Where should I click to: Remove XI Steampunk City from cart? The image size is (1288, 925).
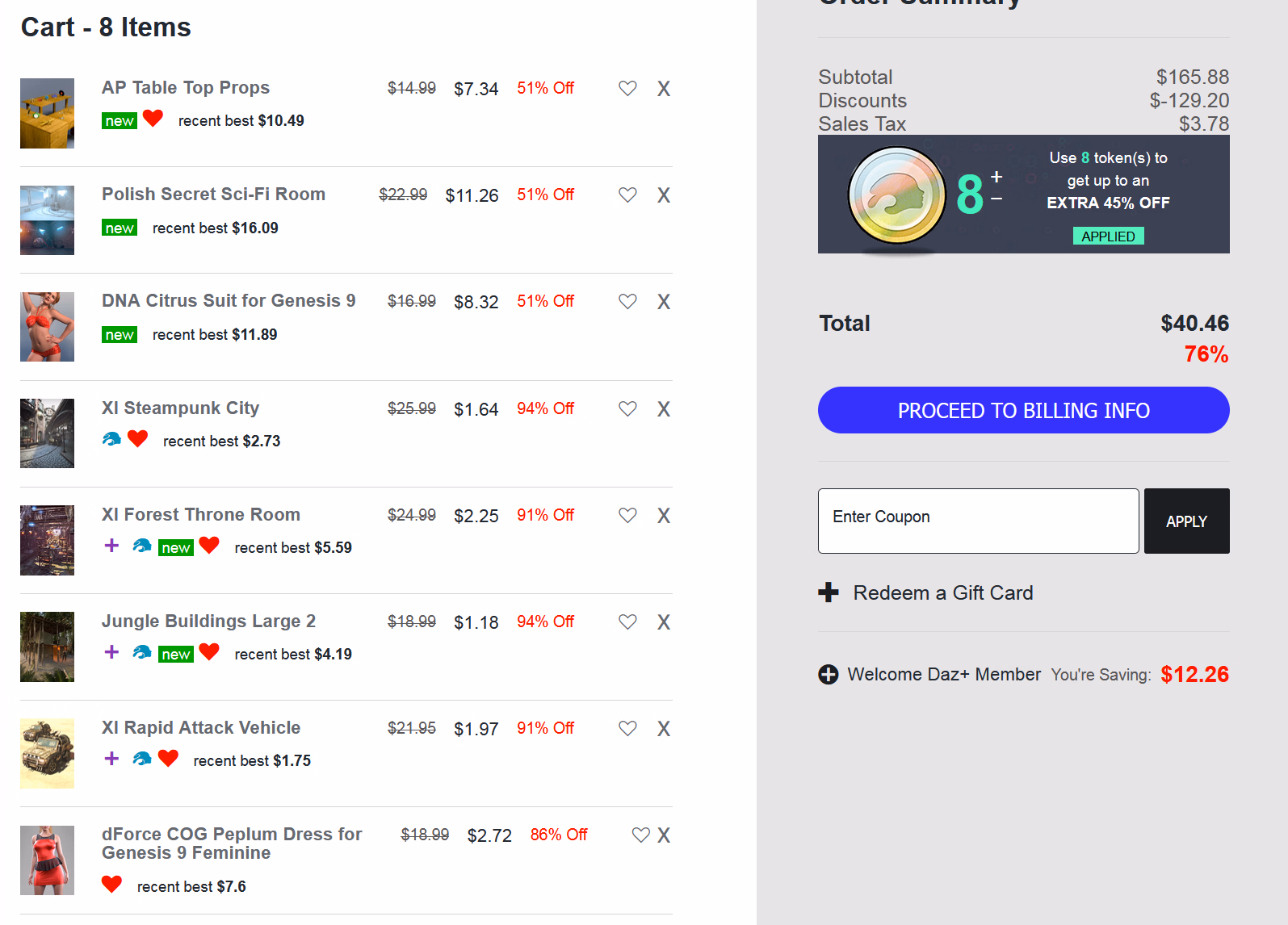pyautogui.click(x=664, y=409)
